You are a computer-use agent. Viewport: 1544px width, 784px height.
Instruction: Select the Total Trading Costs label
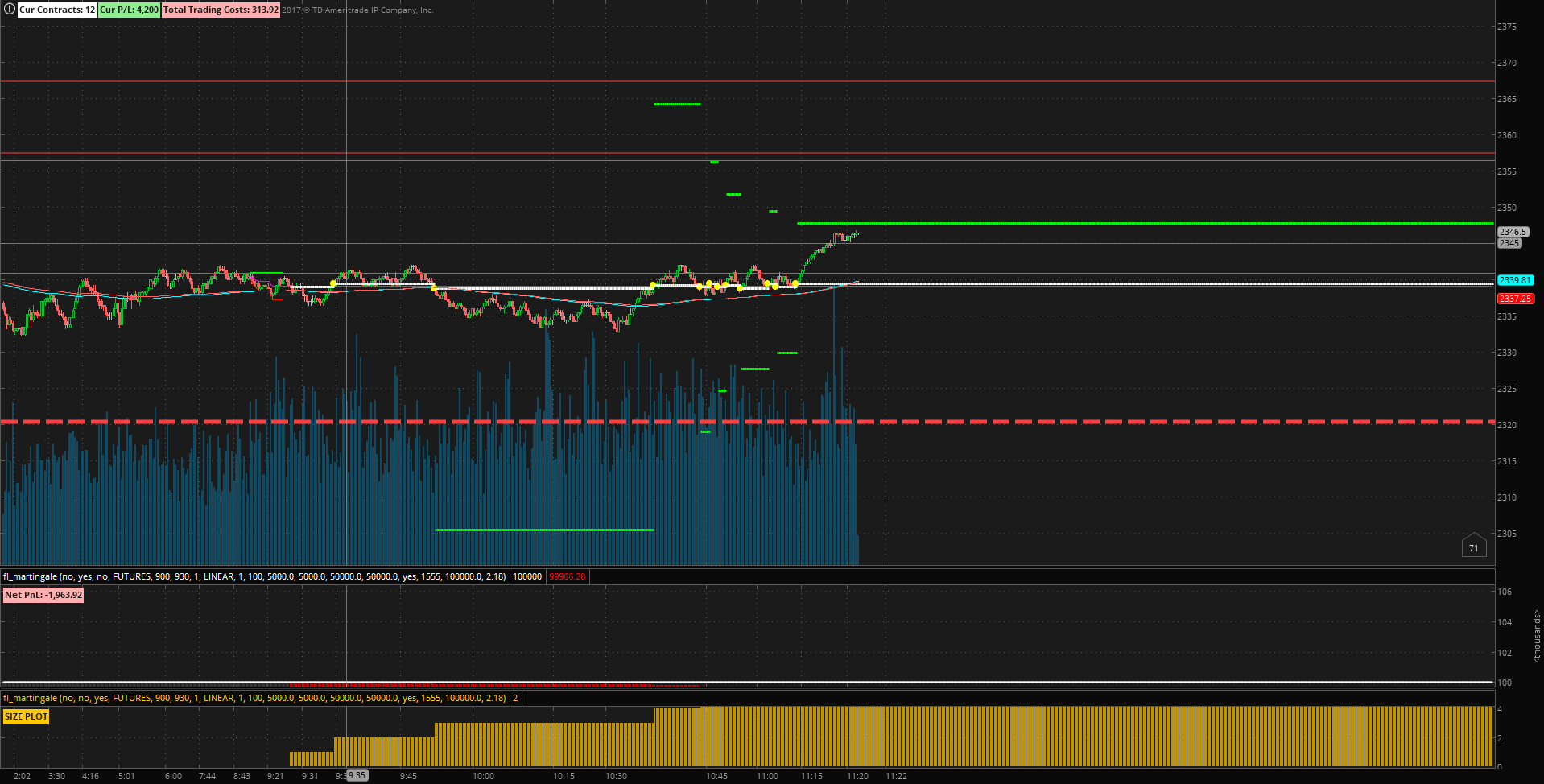coord(221,10)
